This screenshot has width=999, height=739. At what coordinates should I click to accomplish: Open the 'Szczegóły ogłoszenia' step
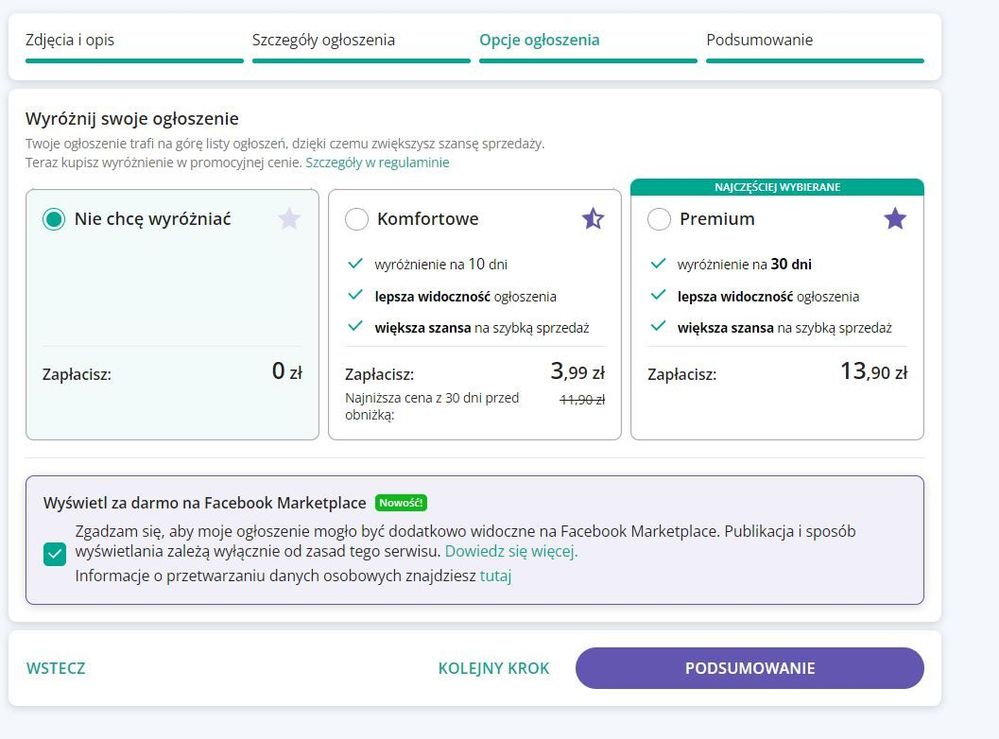[x=323, y=41]
